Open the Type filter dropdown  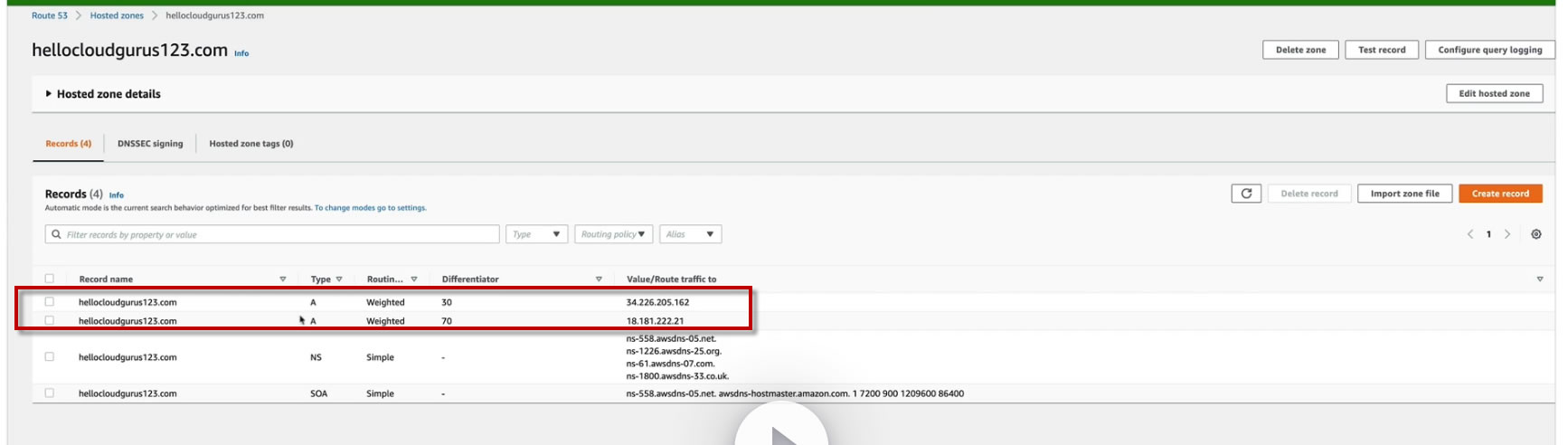[537, 234]
